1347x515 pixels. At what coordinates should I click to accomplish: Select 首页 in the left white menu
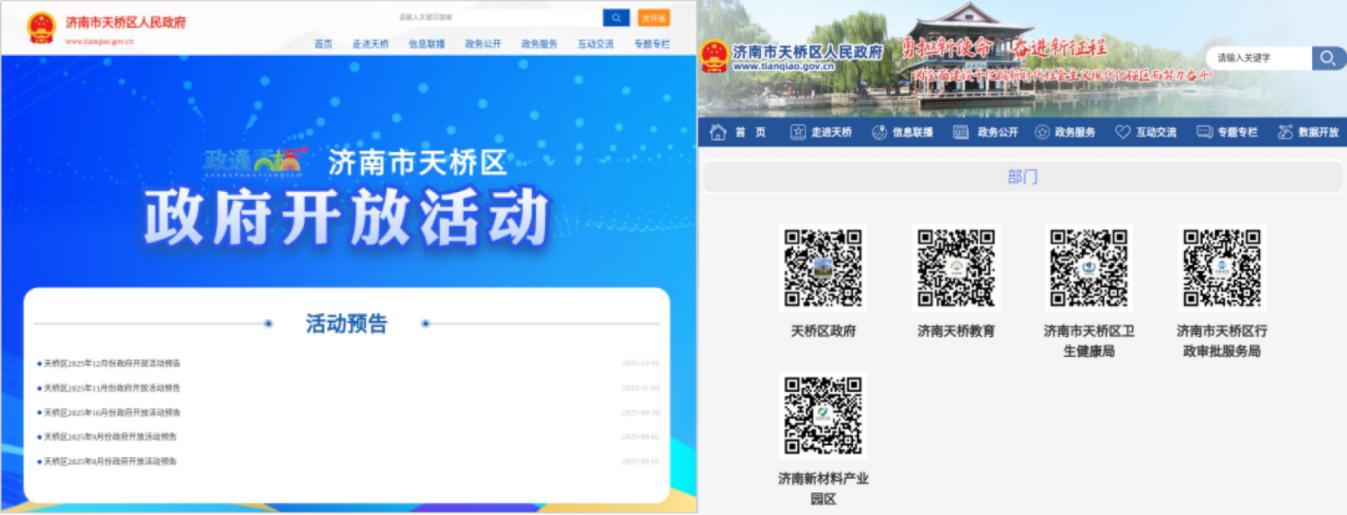[323, 44]
